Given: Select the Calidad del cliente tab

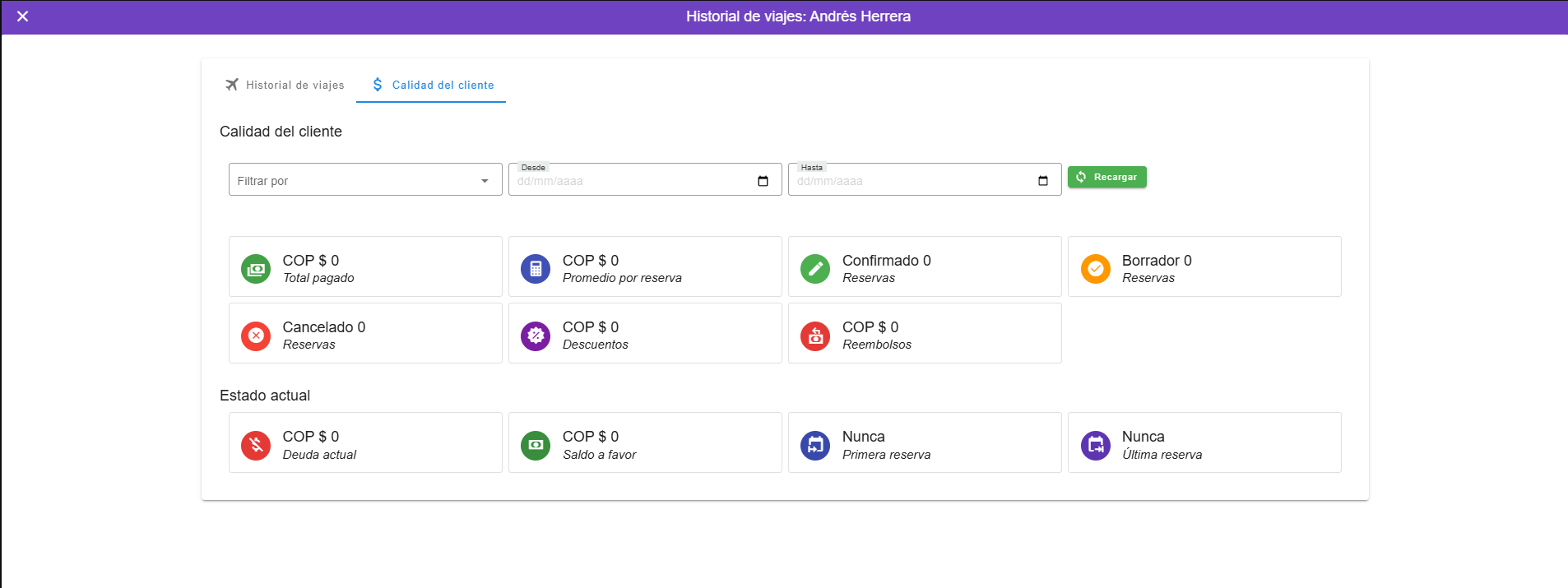Looking at the screenshot, I should click(432, 85).
